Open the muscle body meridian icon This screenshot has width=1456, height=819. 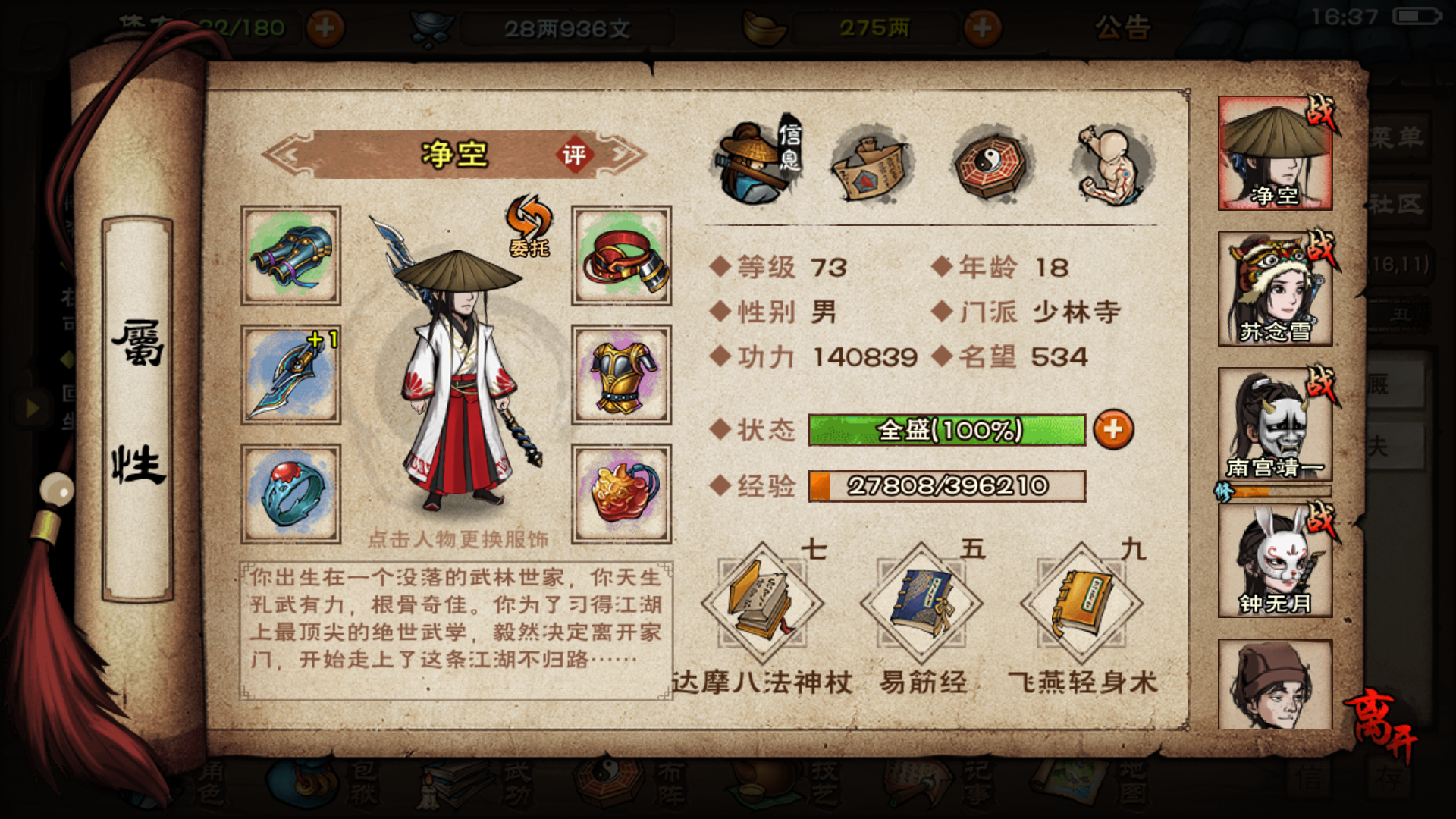(x=1112, y=165)
